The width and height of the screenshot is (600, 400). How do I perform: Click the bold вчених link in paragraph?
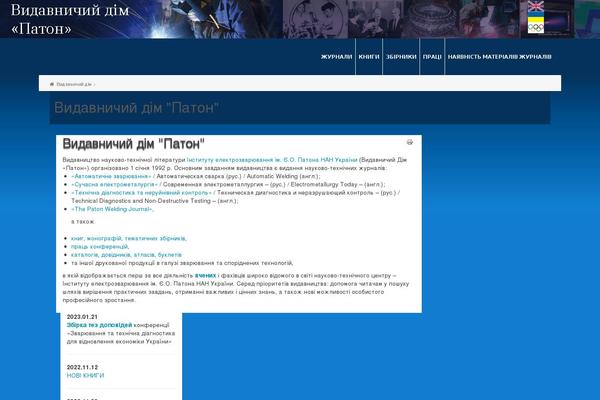click(205, 276)
